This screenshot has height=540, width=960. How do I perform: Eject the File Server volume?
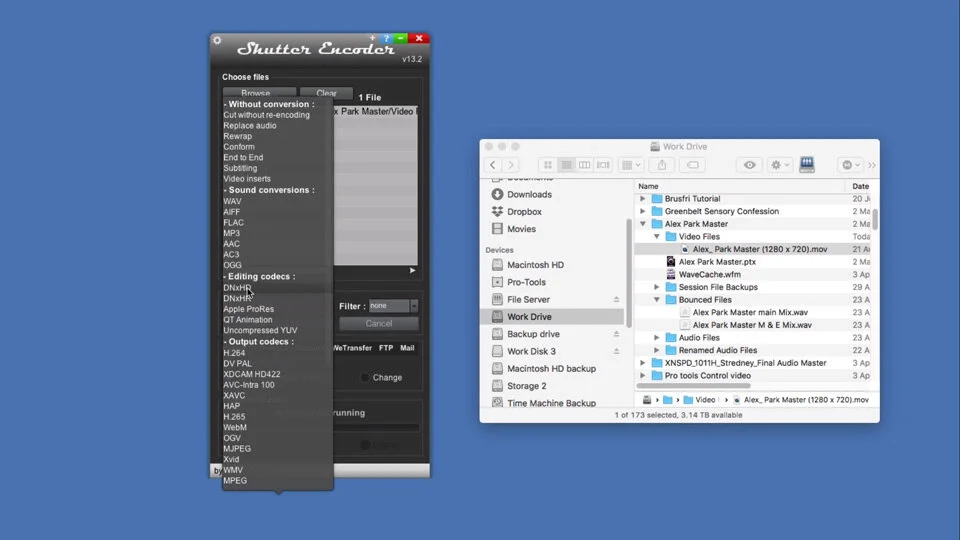pos(617,299)
